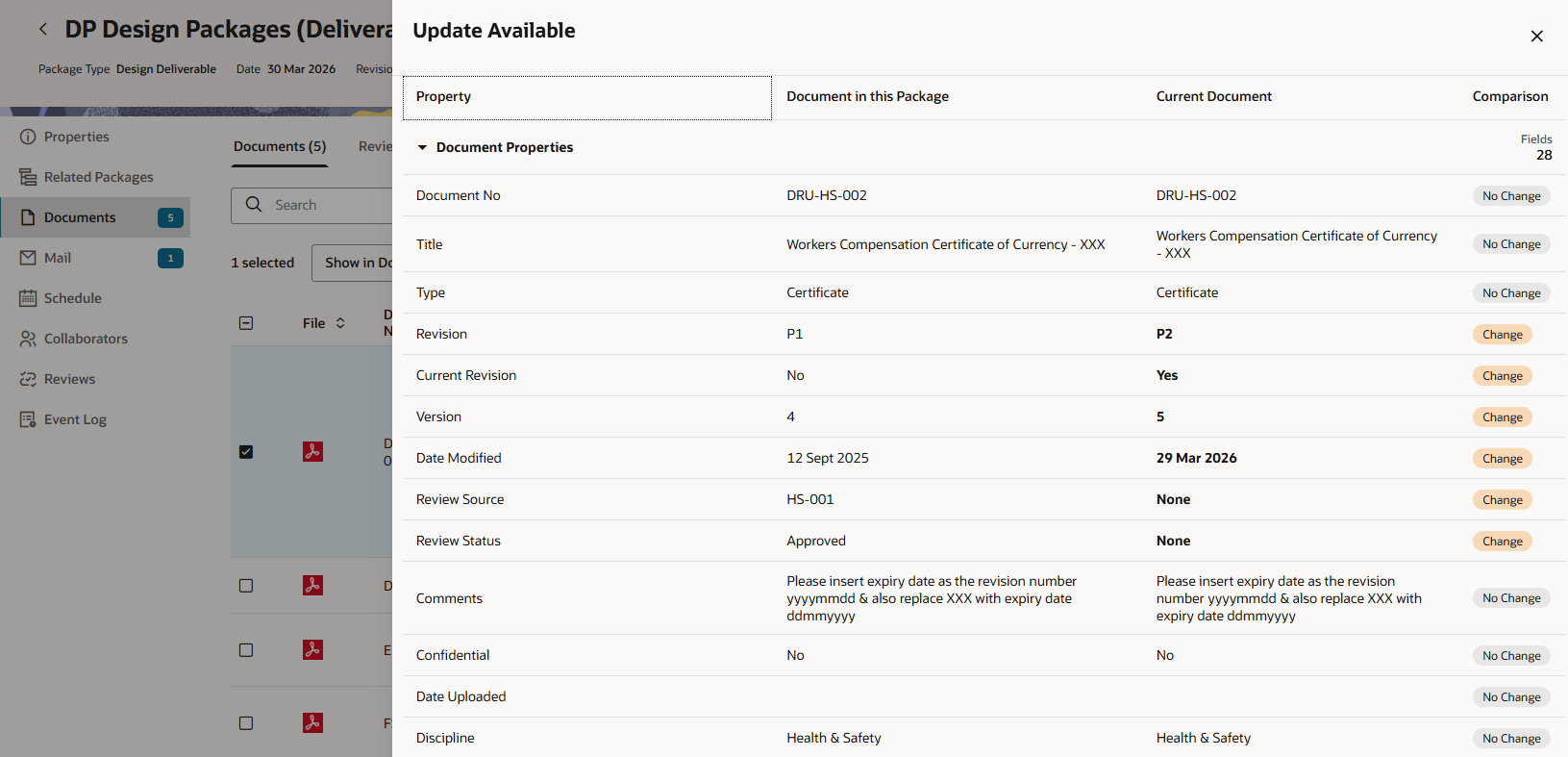Viewport: 1568px width, 757px height.
Task: Click the Event Log icon
Action: 28,419
